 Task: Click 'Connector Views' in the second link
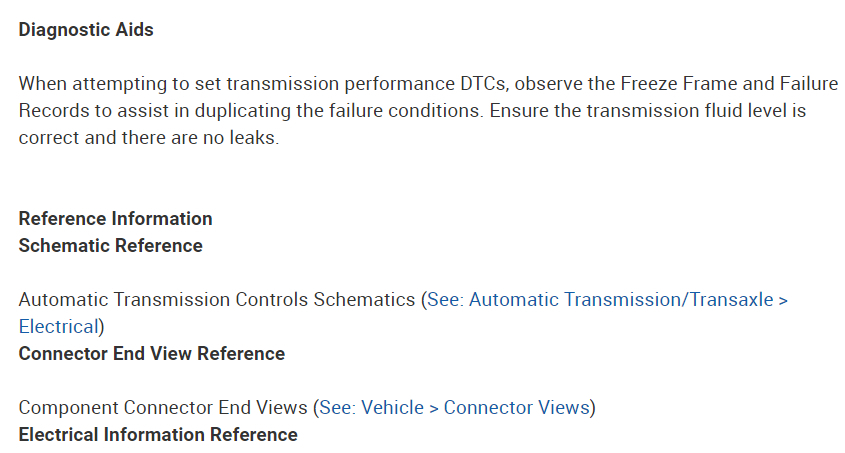[516, 407]
